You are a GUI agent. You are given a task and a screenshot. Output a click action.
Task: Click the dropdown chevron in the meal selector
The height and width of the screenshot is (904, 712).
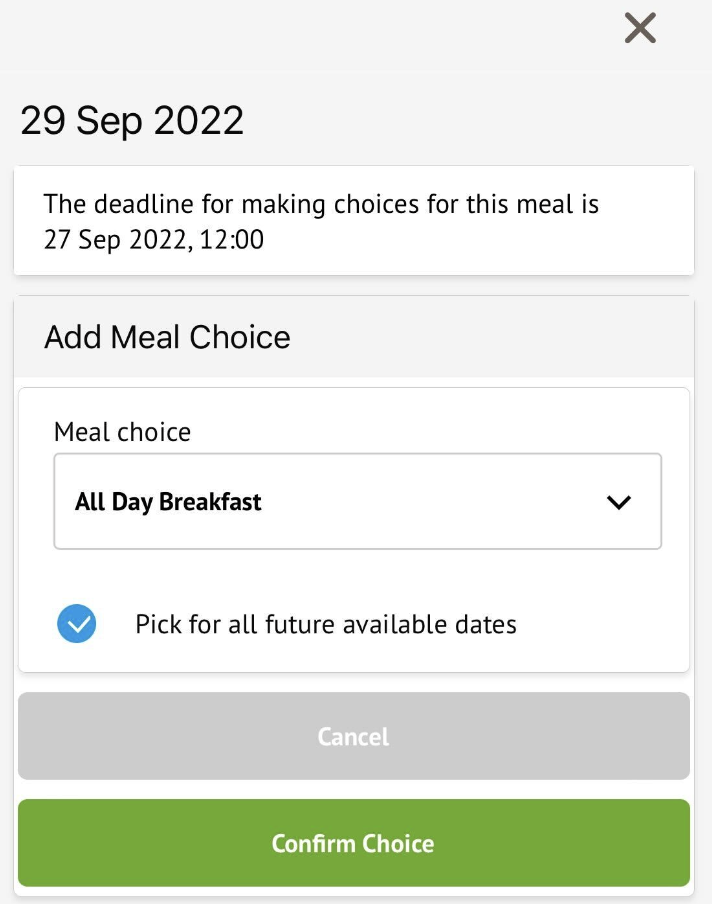(x=618, y=501)
